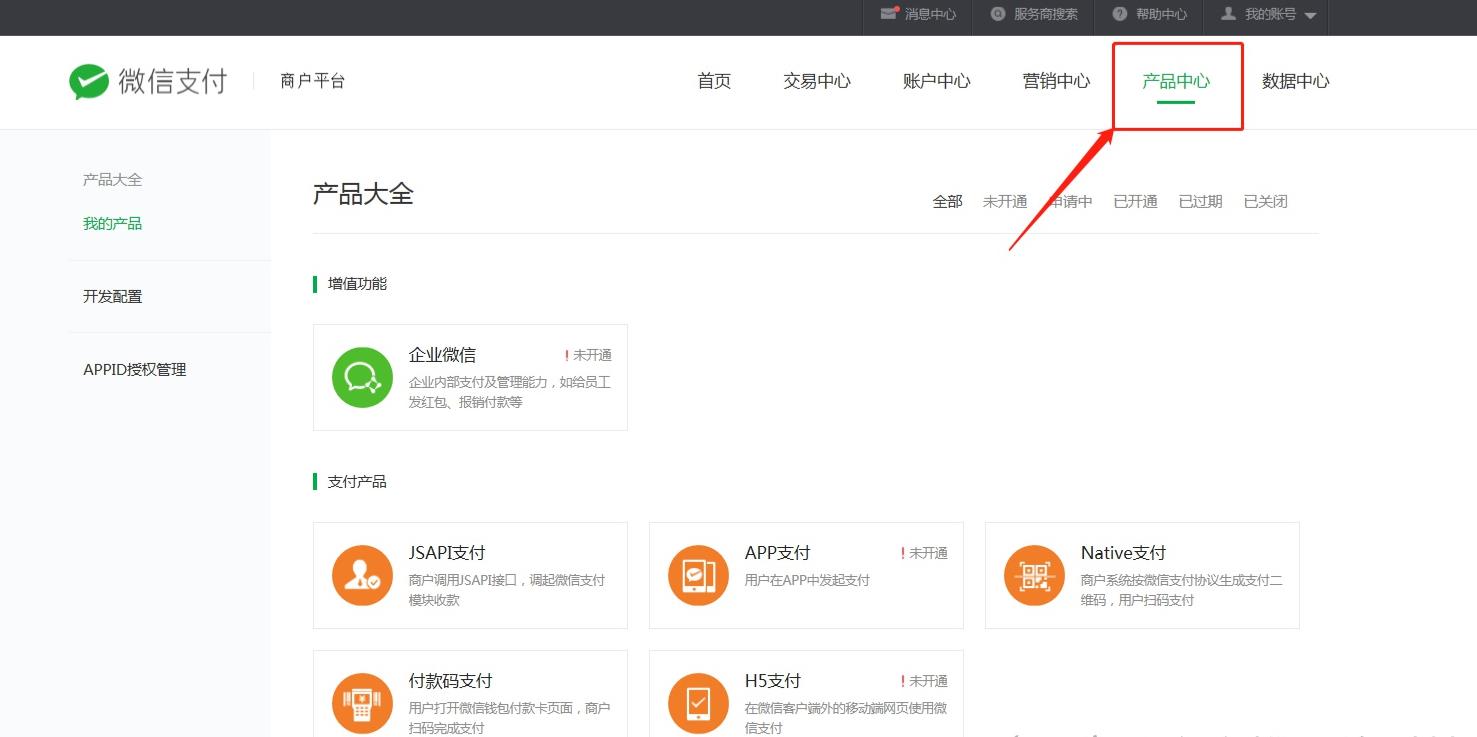The height and width of the screenshot is (737, 1477).
Task: Open 账户中心 navigation tab
Action: 937,81
